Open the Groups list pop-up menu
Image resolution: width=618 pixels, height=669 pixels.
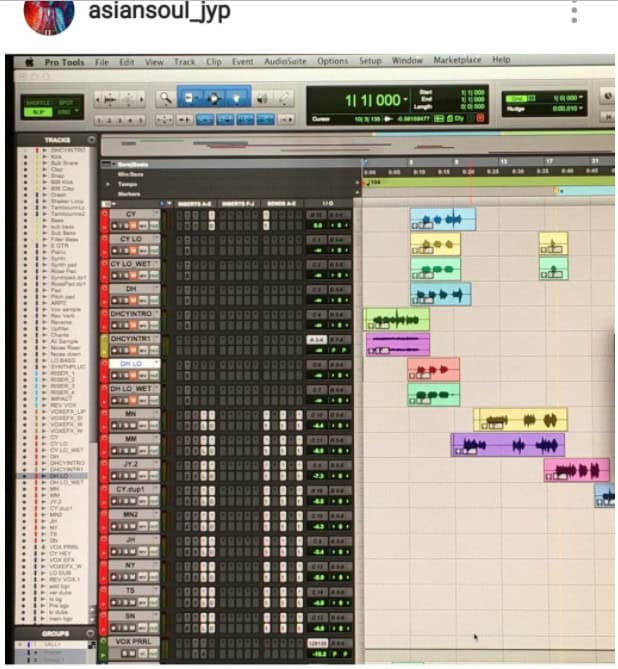92,633
